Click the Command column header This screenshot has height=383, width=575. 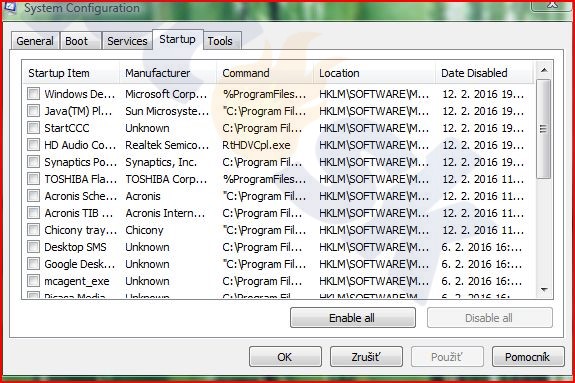click(x=265, y=73)
